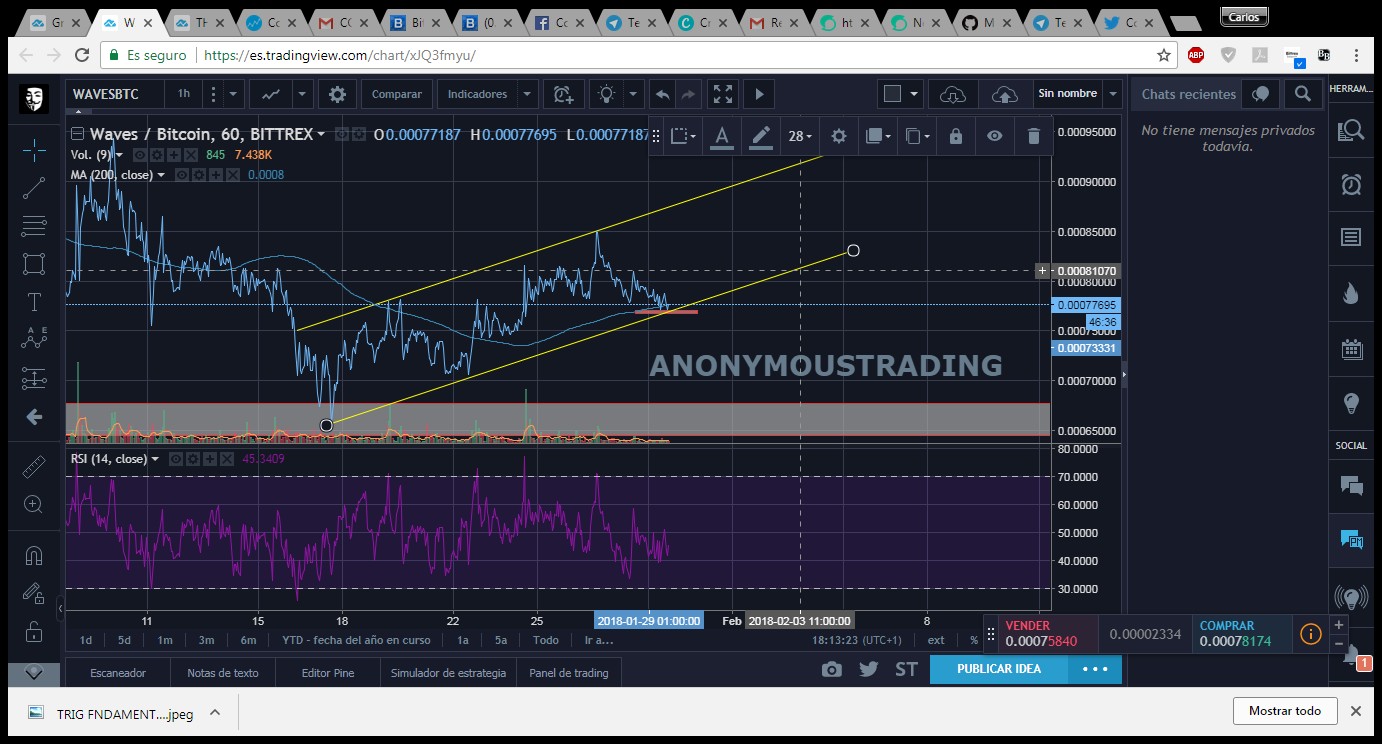
Task: Toggle magnet mode in left toolbar
Action: [34, 555]
